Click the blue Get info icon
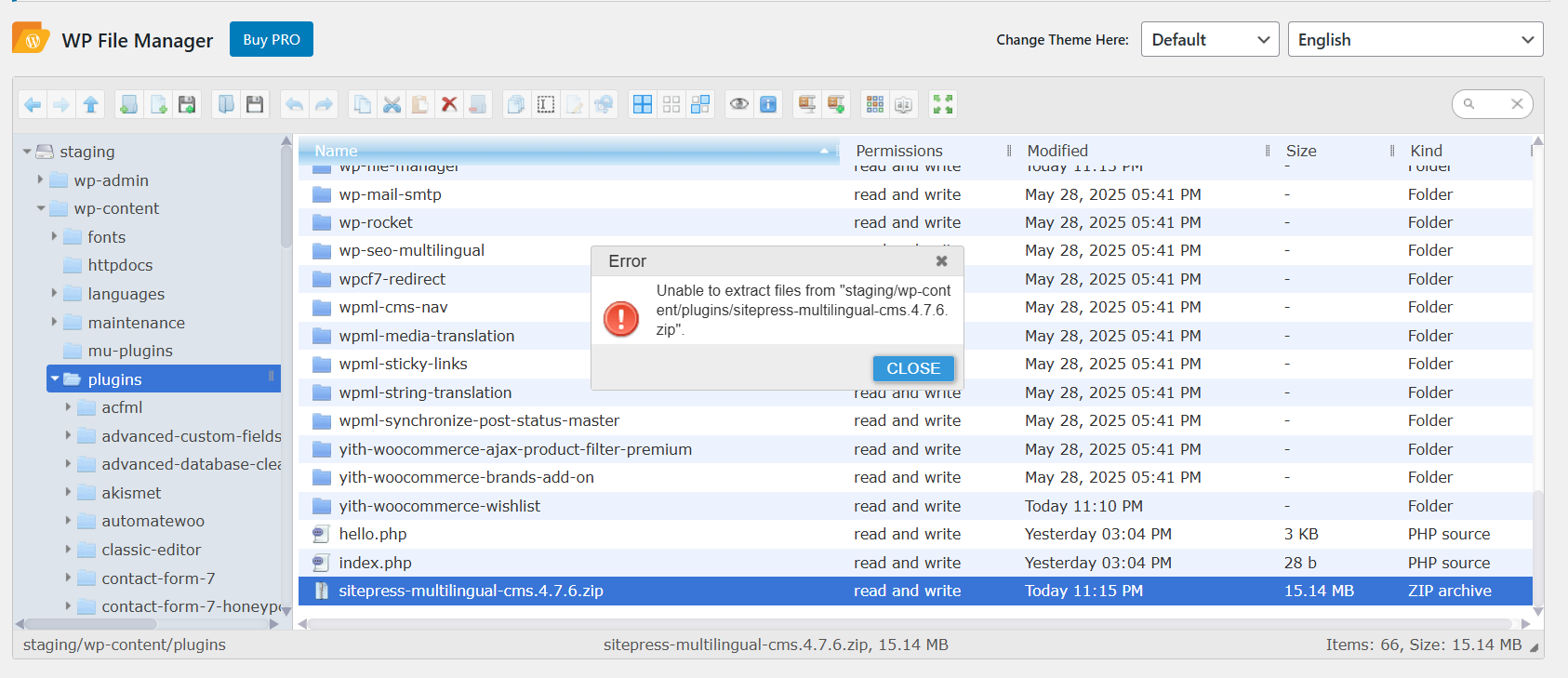Viewport: 1568px width, 678px height. (x=768, y=104)
